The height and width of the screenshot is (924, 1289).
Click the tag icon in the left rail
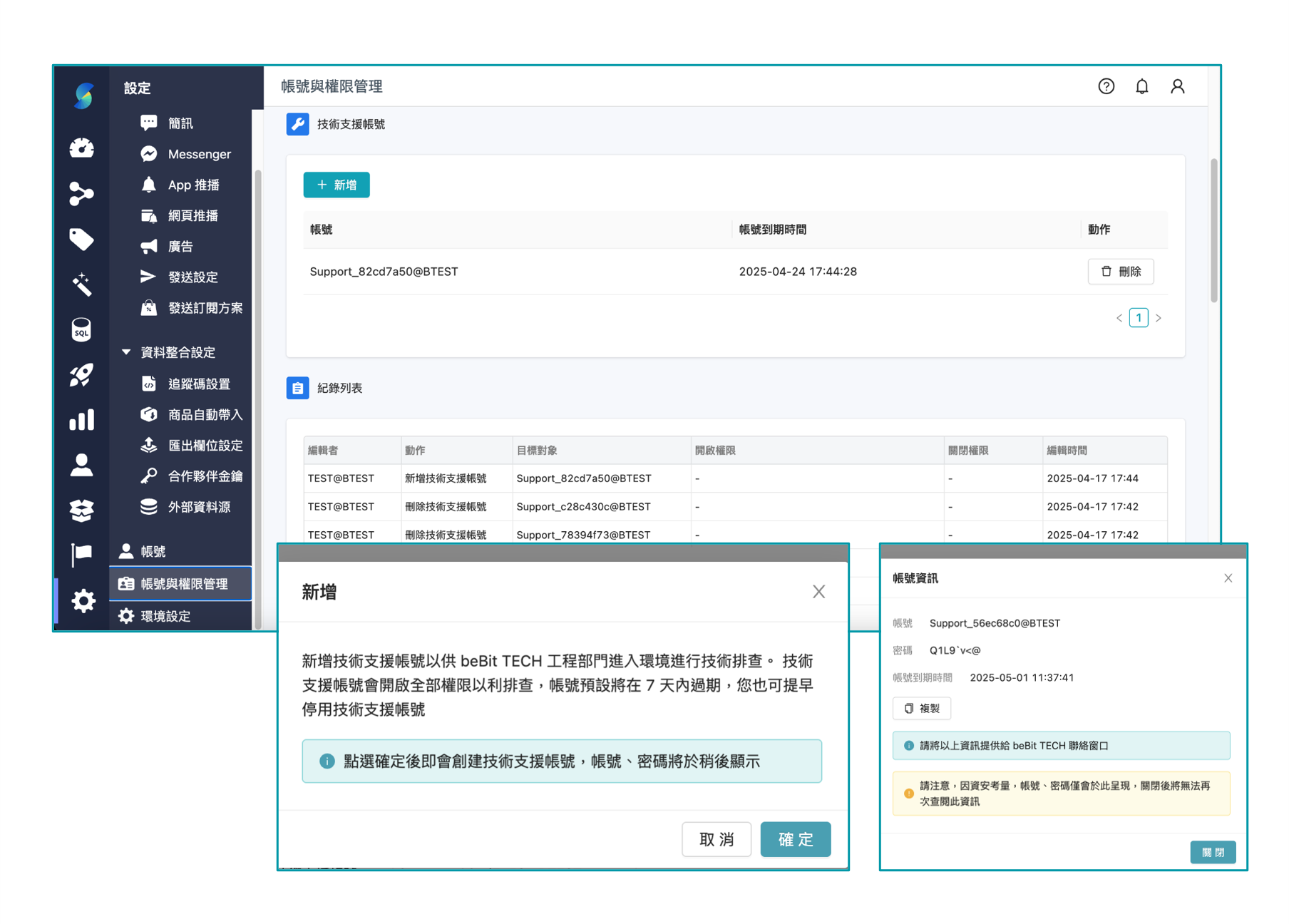coord(83,239)
